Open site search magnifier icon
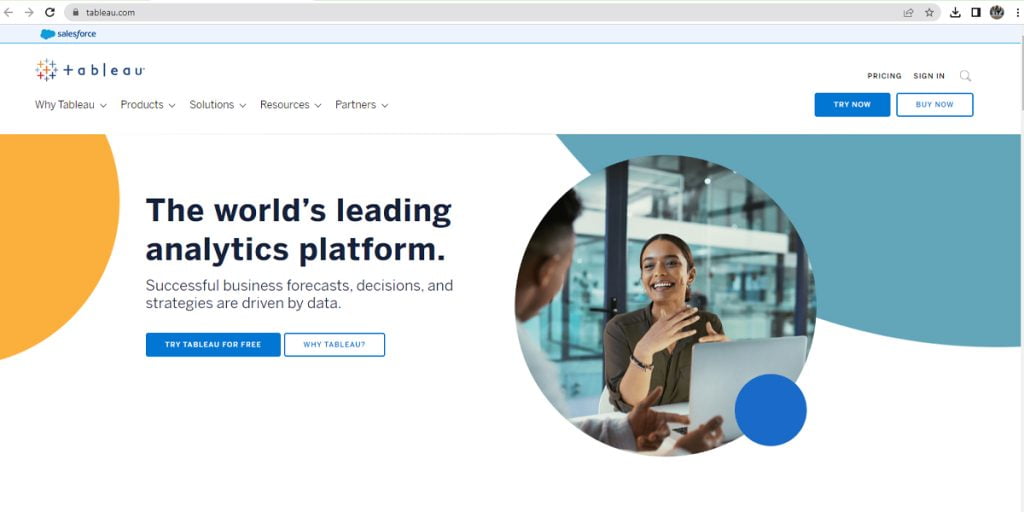The image size is (1024, 512). [x=965, y=76]
